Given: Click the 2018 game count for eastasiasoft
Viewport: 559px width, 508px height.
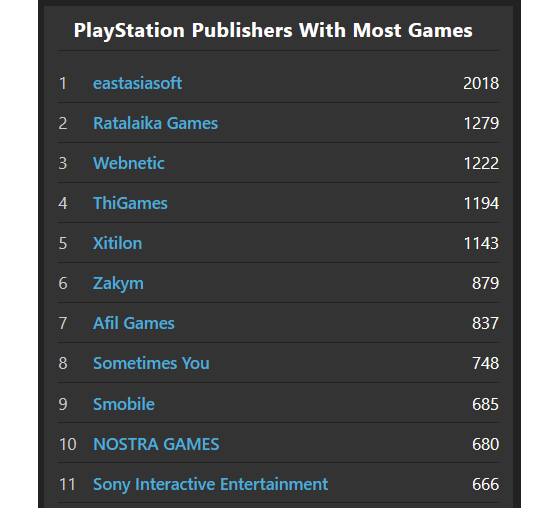Looking at the screenshot, I should pyautogui.click(x=481, y=83).
